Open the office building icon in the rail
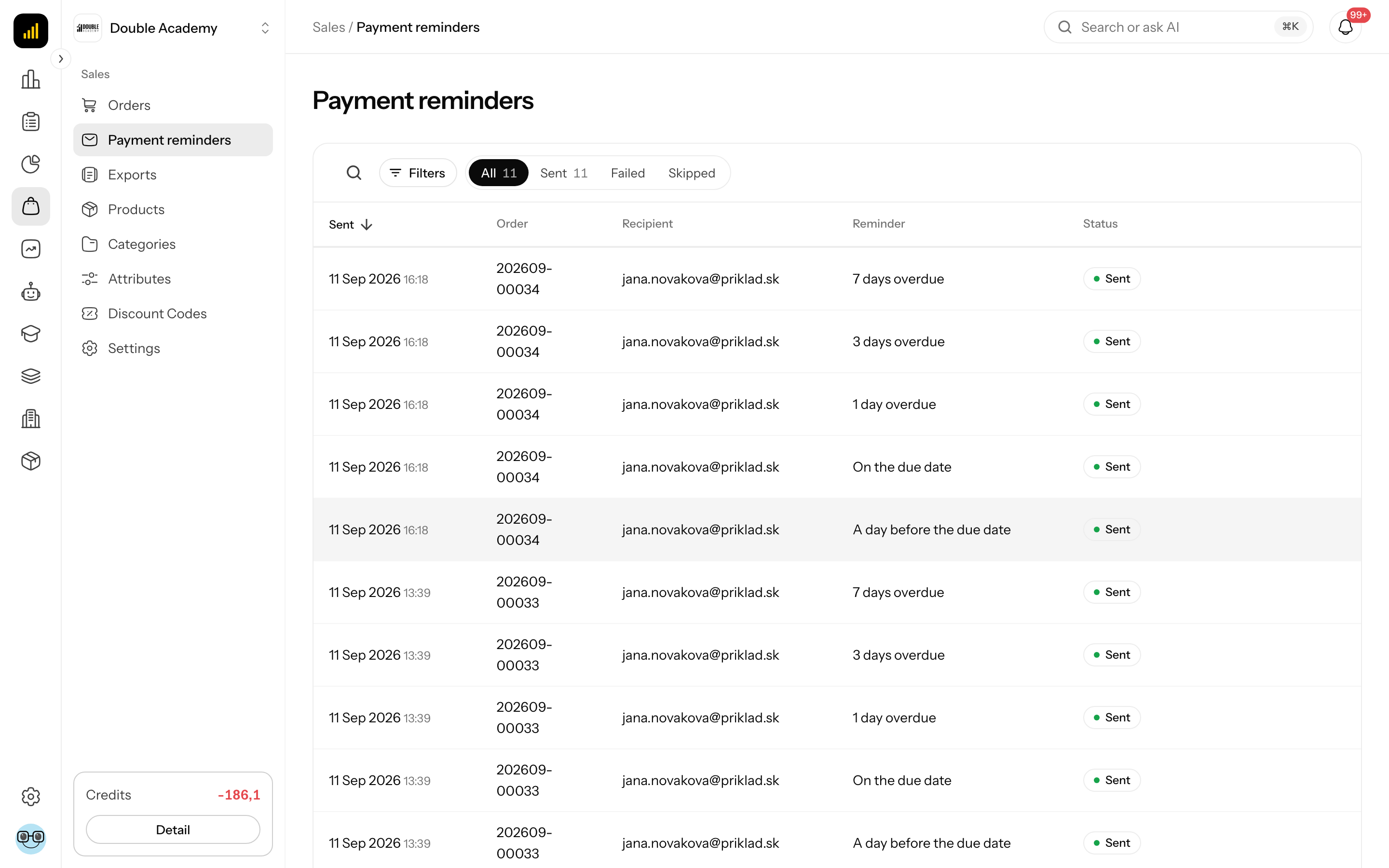The height and width of the screenshot is (868, 1389). [x=31, y=419]
